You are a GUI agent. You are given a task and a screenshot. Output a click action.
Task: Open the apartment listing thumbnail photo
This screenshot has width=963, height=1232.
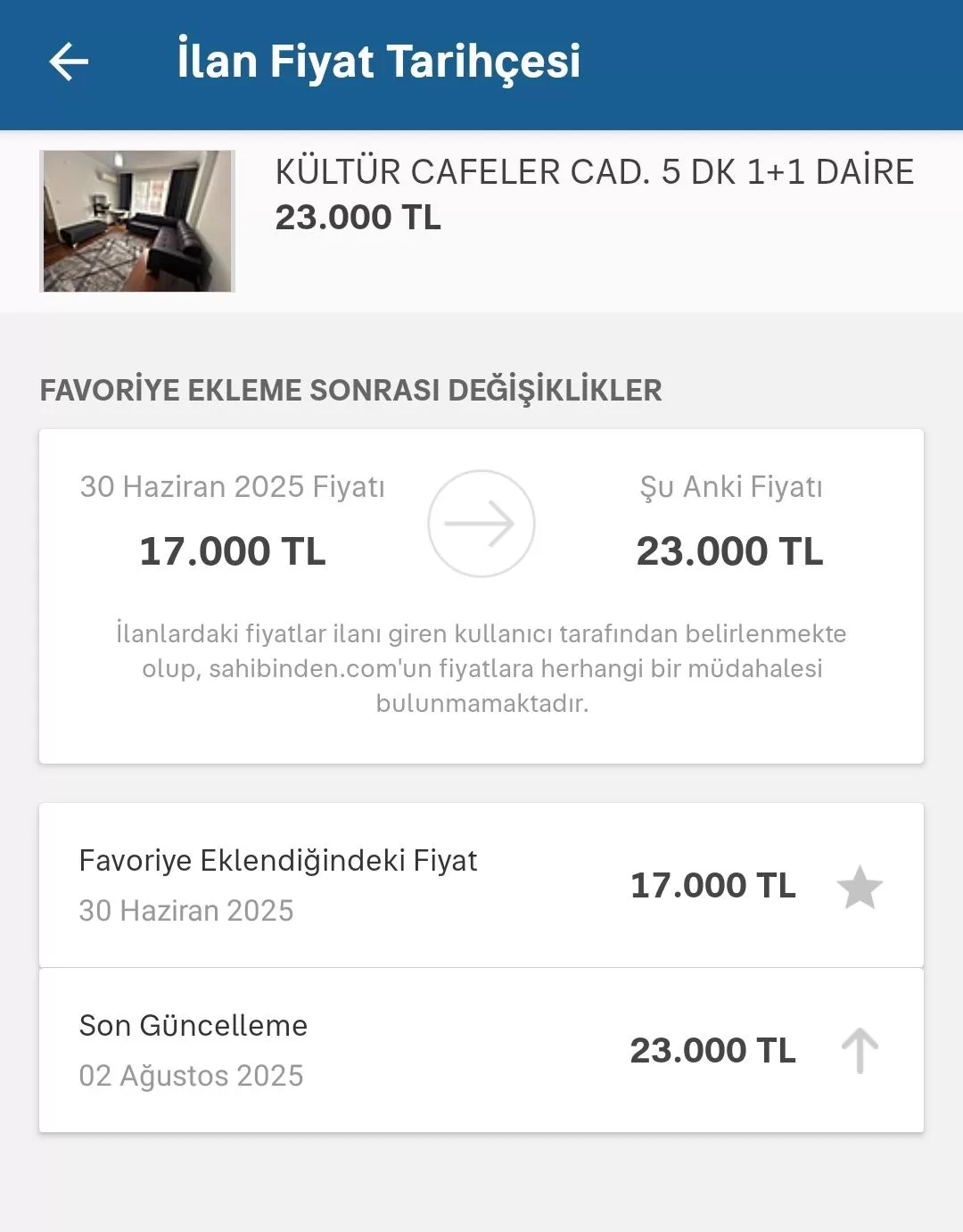click(x=137, y=220)
